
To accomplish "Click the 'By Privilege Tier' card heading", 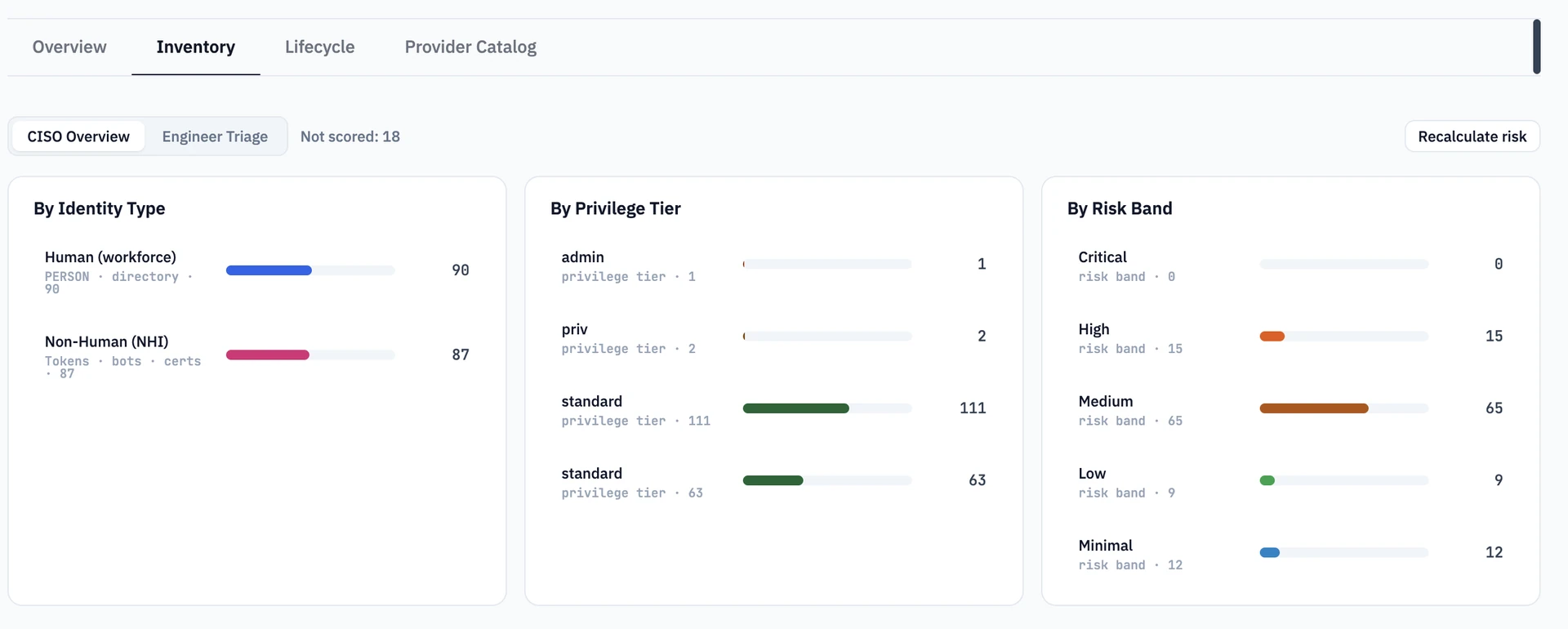I will (x=616, y=208).
